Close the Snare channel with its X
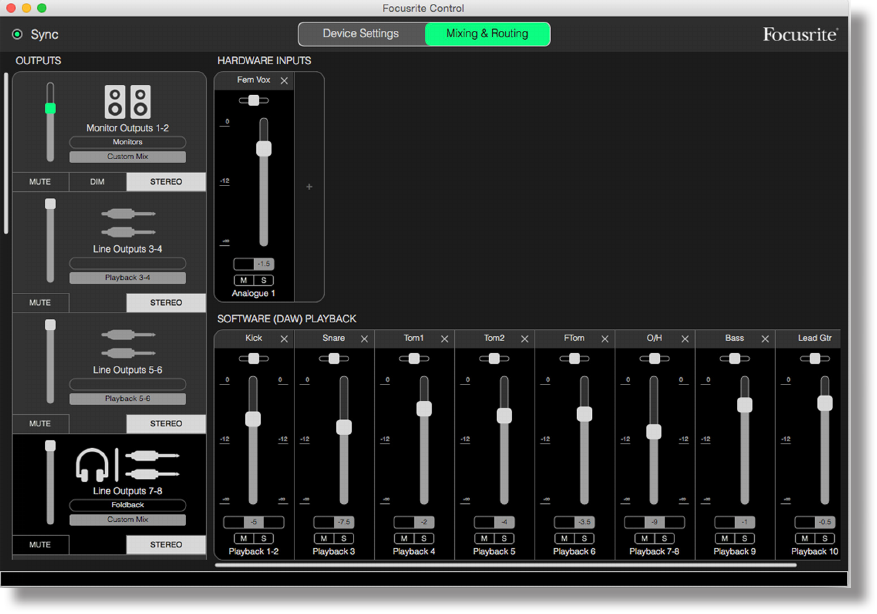877x614 pixels. [364, 339]
